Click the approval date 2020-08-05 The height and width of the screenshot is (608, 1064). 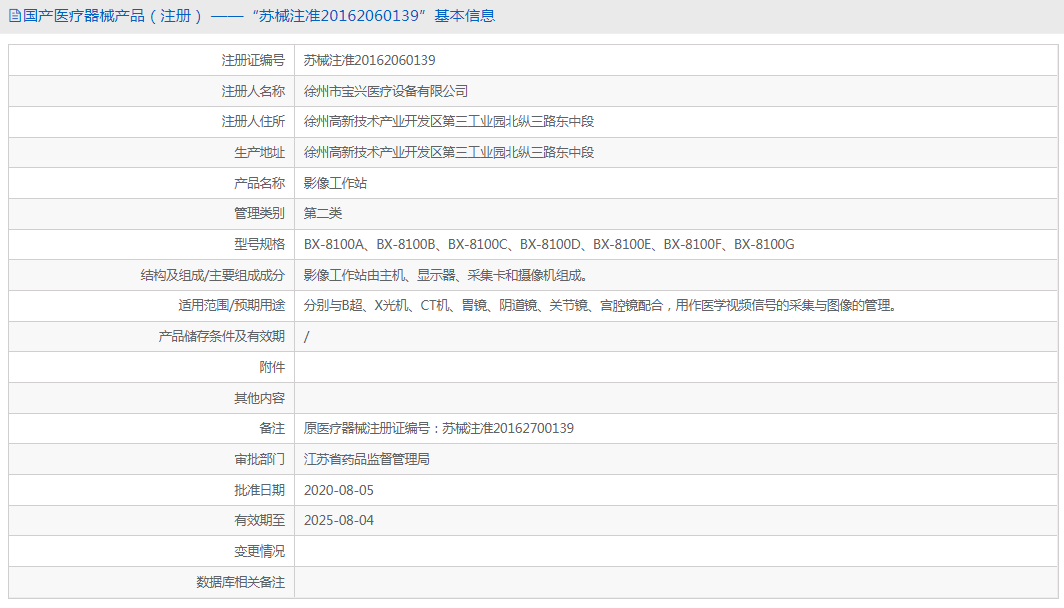point(338,490)
